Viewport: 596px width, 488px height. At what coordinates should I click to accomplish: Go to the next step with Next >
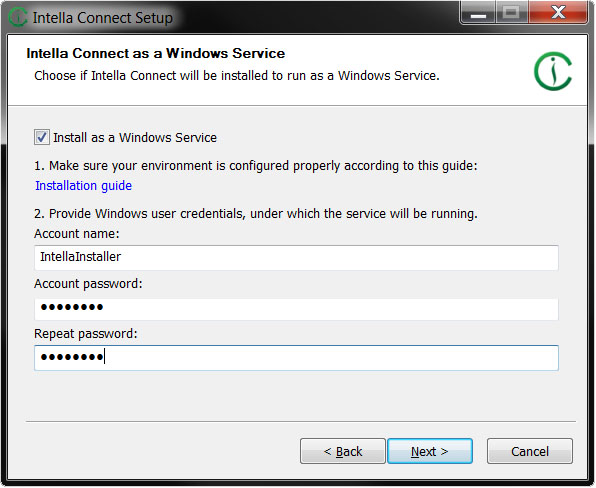(x=430, y=451)
